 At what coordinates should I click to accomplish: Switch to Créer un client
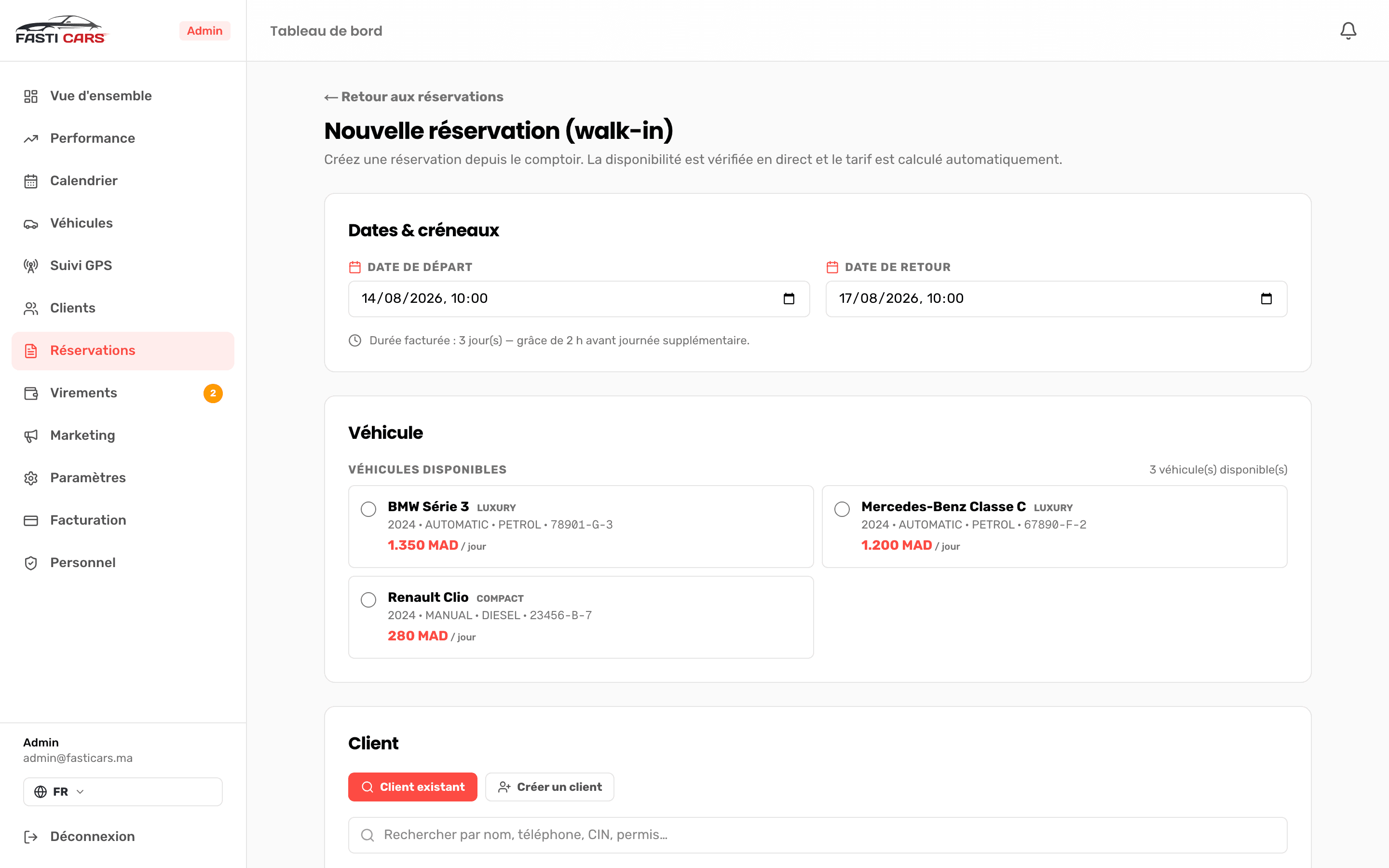(x=549, y=787)
